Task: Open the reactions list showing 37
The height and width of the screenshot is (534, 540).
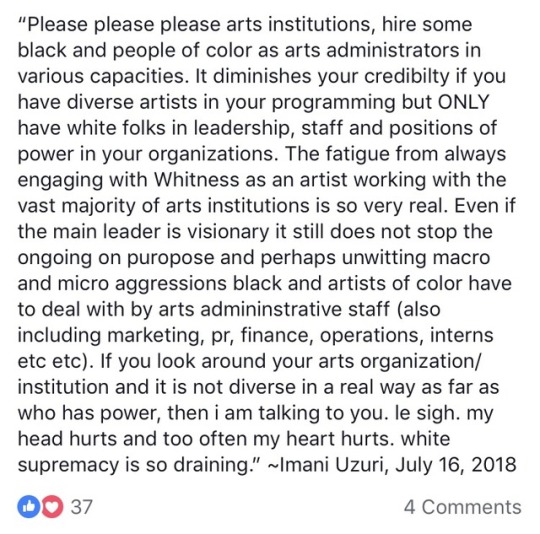Action: tap(82, 507)
